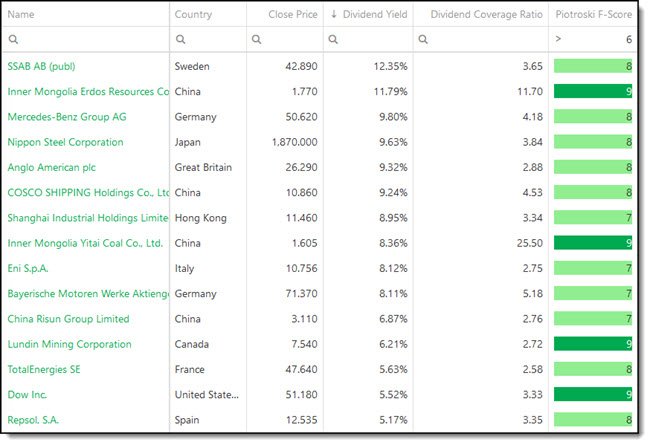Open Inner Mongolia Yitai Coal link
The height and width of the screenshot is (445, 650).
pyautogui.click(x=85, y=243)
